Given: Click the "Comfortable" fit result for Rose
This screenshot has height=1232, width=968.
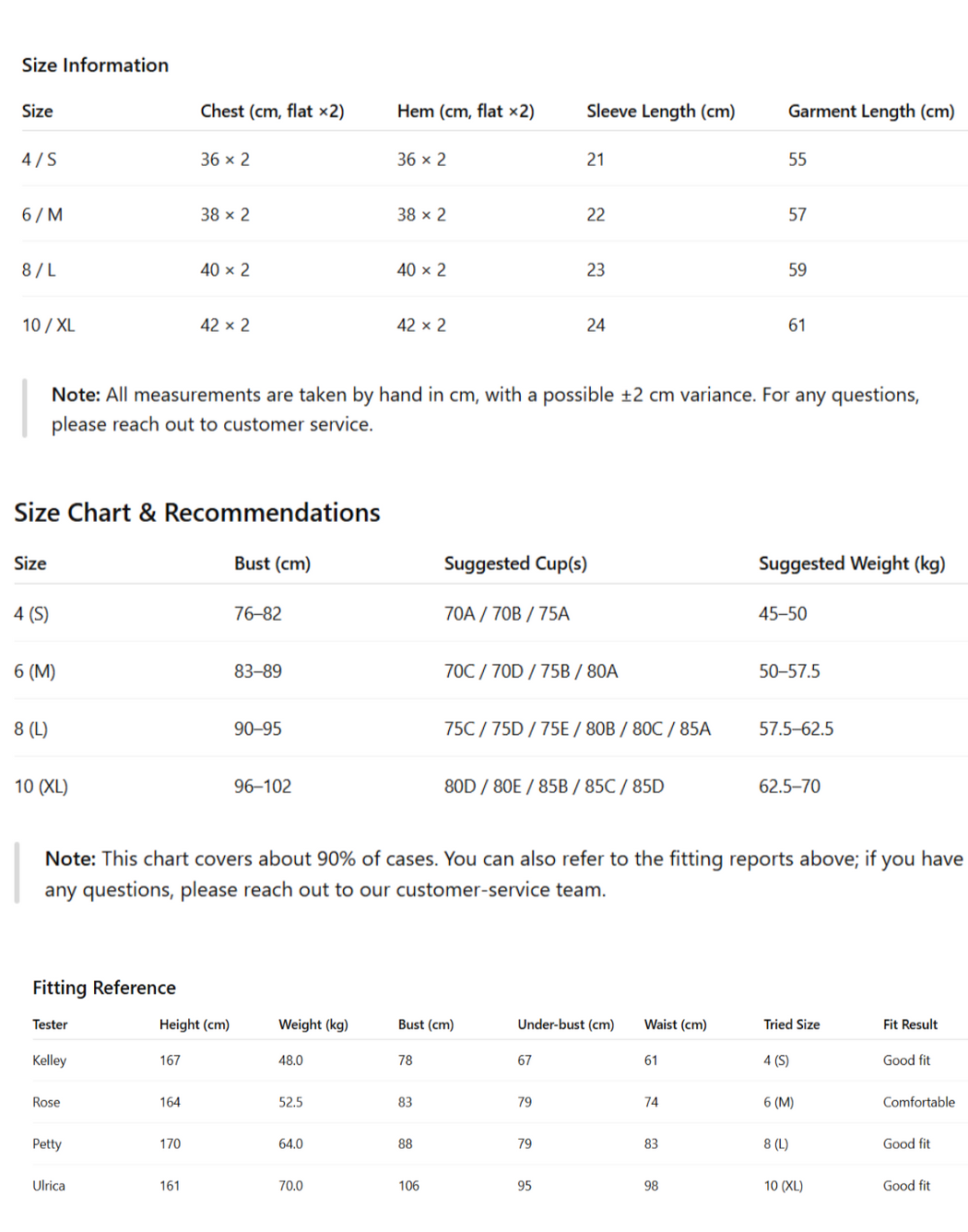Looking at the screenshot, I should 918,1102.
